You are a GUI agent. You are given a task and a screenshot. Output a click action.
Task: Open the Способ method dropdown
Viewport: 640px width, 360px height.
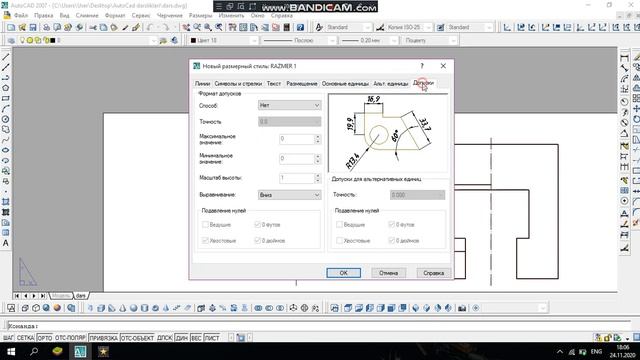pyautogui.click(x=290, y=105)
